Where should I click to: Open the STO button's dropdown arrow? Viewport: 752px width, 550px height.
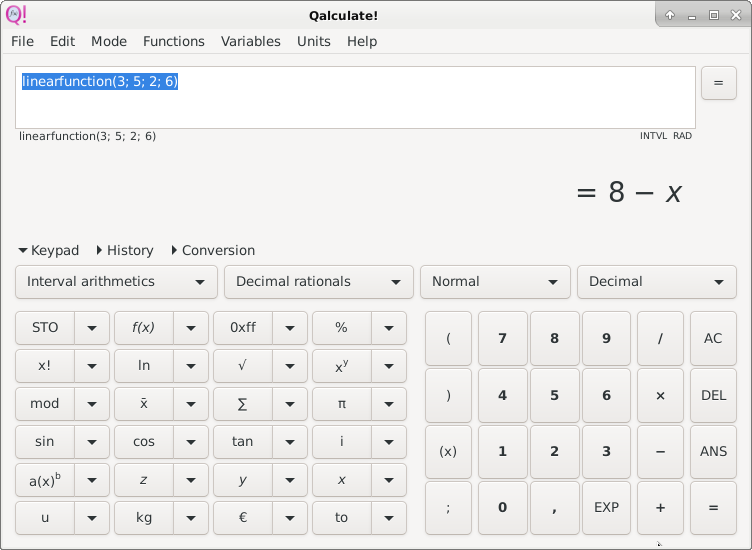pos(92,328)
